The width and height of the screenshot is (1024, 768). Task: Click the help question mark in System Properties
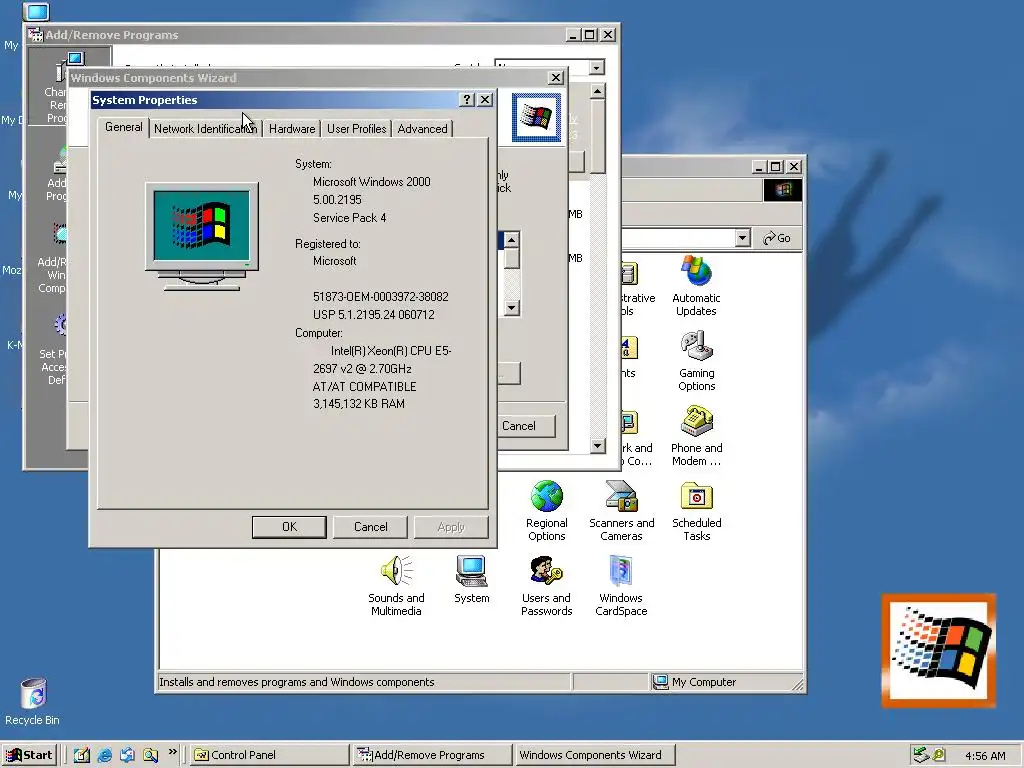pyautogui.click(x=467, y=100)
